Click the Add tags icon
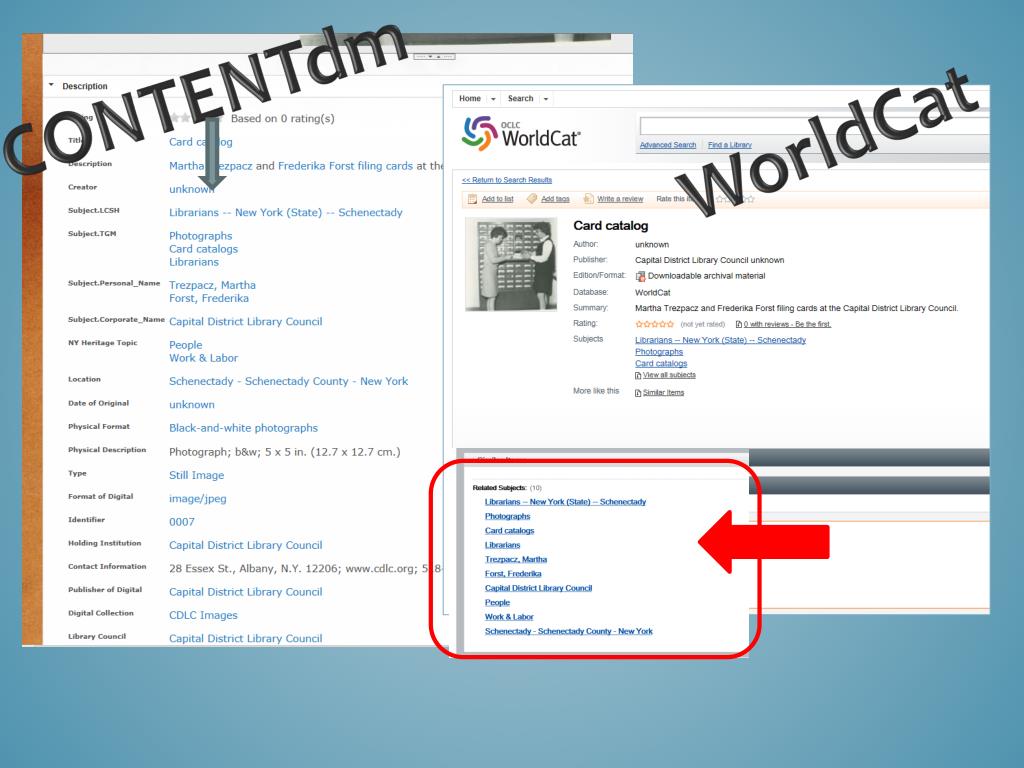 [532, 199]
